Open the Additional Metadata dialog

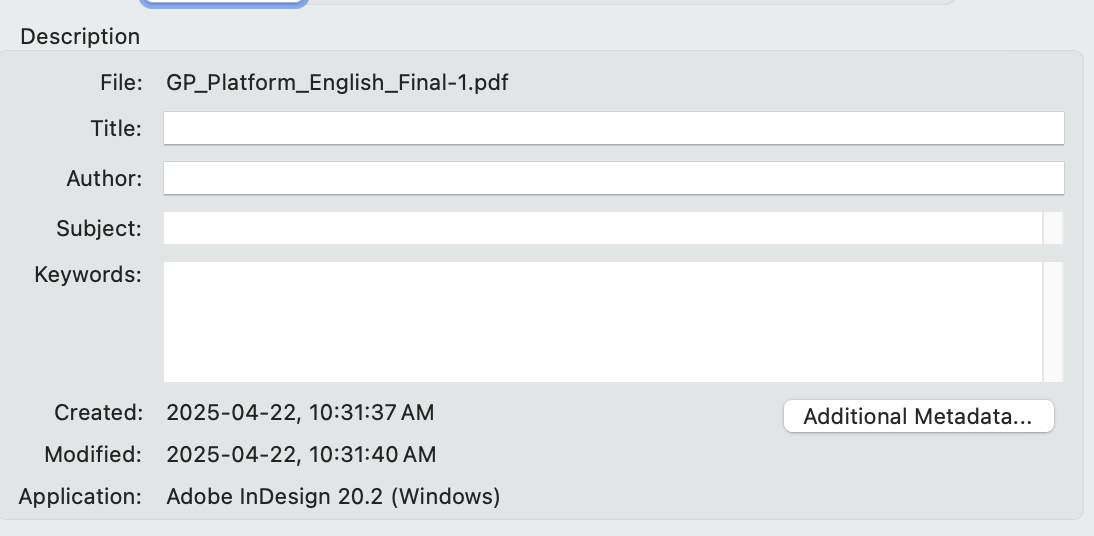(918, 417)
